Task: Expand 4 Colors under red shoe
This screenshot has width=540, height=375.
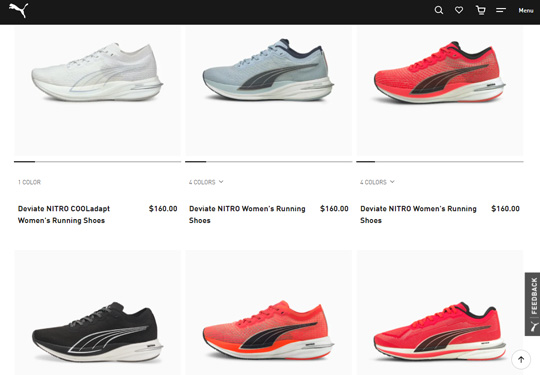Action: (377, 182)
